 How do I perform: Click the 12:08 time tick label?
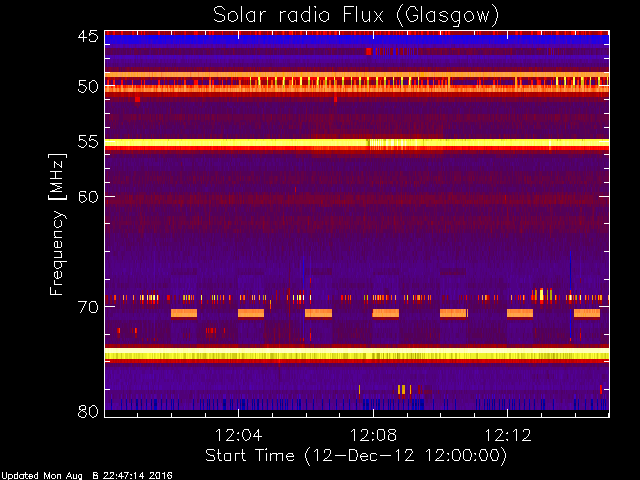pyautogui.click(x=373, y=435)
